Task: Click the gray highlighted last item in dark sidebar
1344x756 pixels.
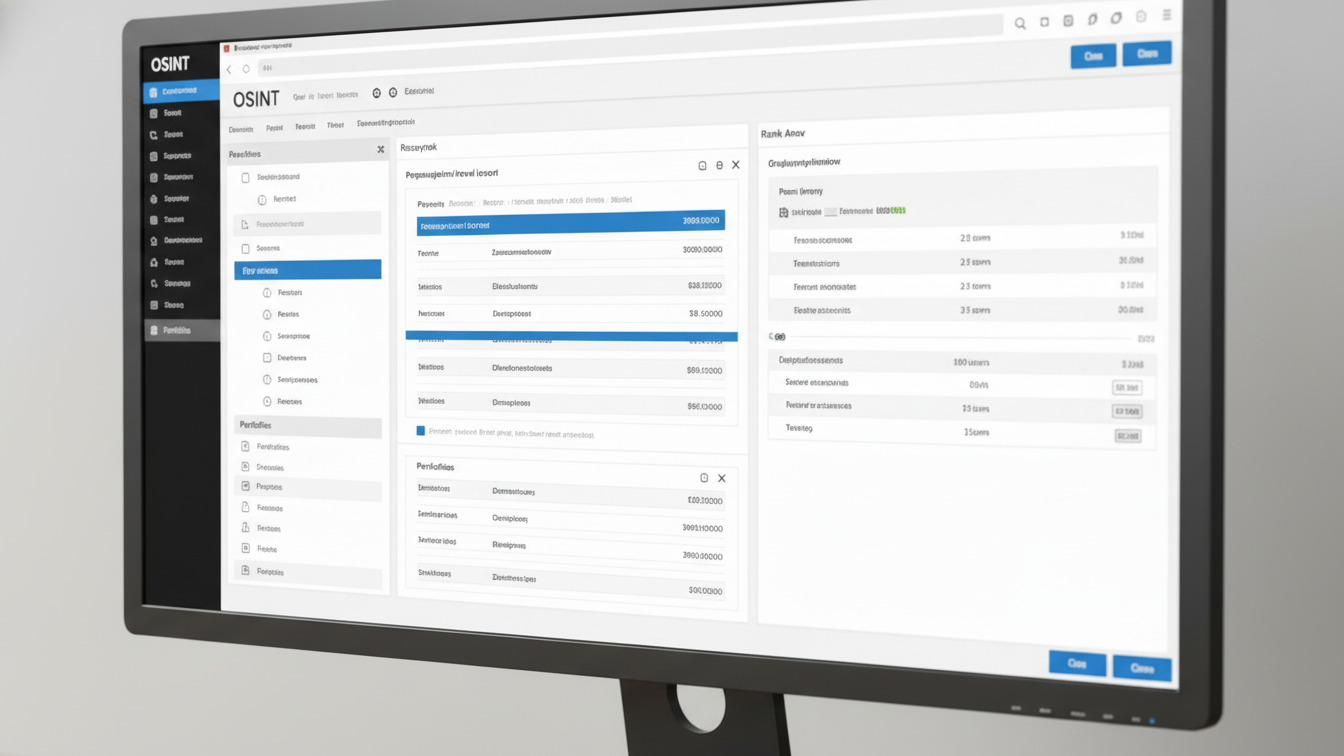Action: (181, 330)
